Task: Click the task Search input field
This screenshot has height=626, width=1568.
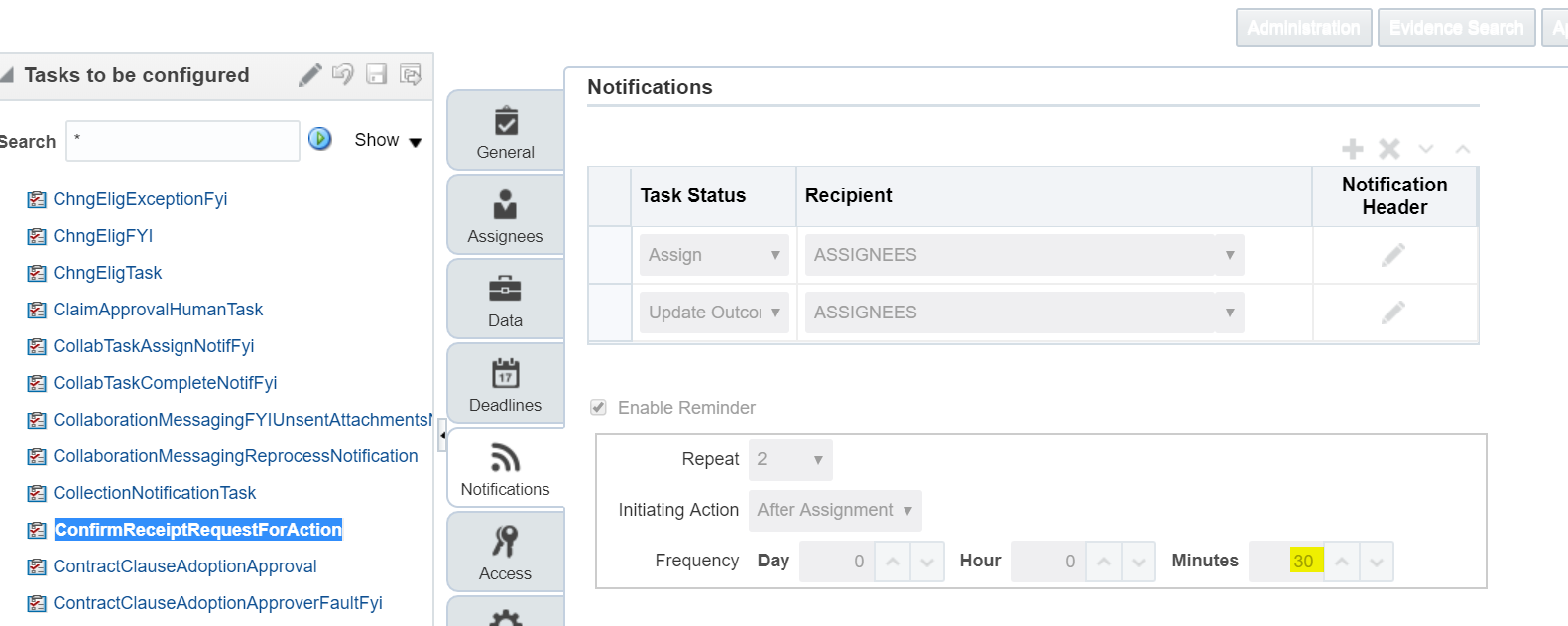Action: click(x=182, y=141)
